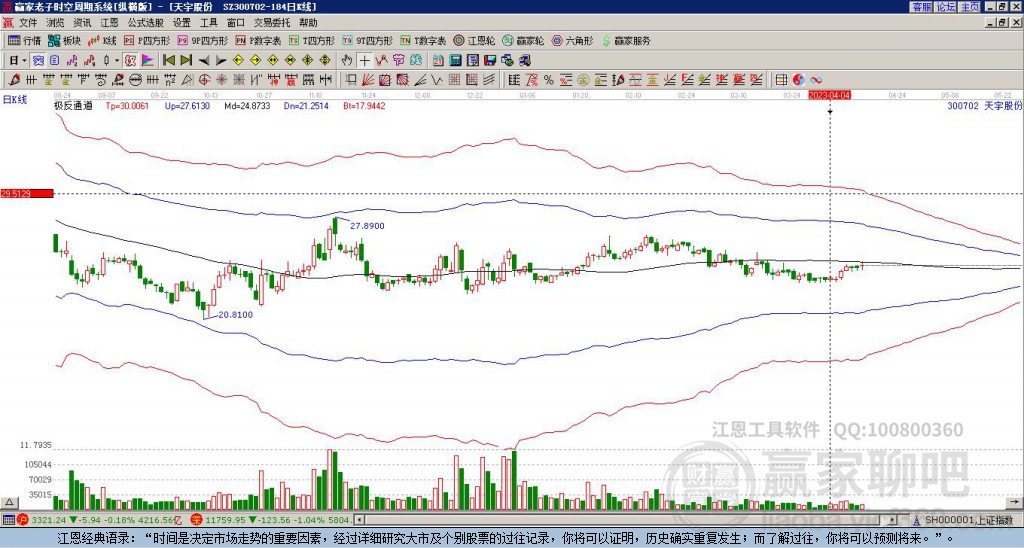This screenshot has height=548, width=1024.
Task: Click the 2023-04-04 date marker
Action: [x=829, y=95]
